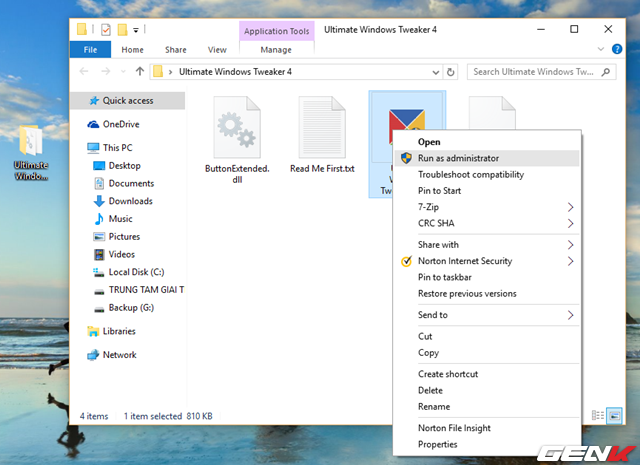Click the Properties checkmark quick access icon
Image resolution: width=640 pixels, height=465 pixels.
[106, 29]
